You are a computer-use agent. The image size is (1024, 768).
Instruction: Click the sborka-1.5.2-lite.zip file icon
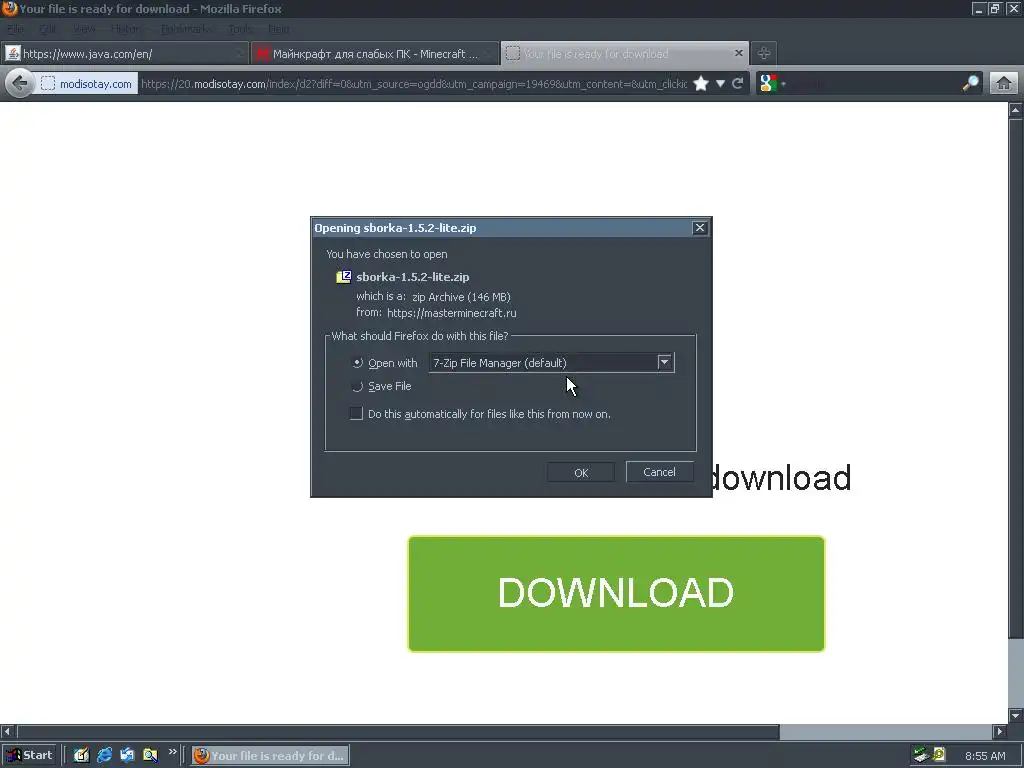[x=344, y=277]
